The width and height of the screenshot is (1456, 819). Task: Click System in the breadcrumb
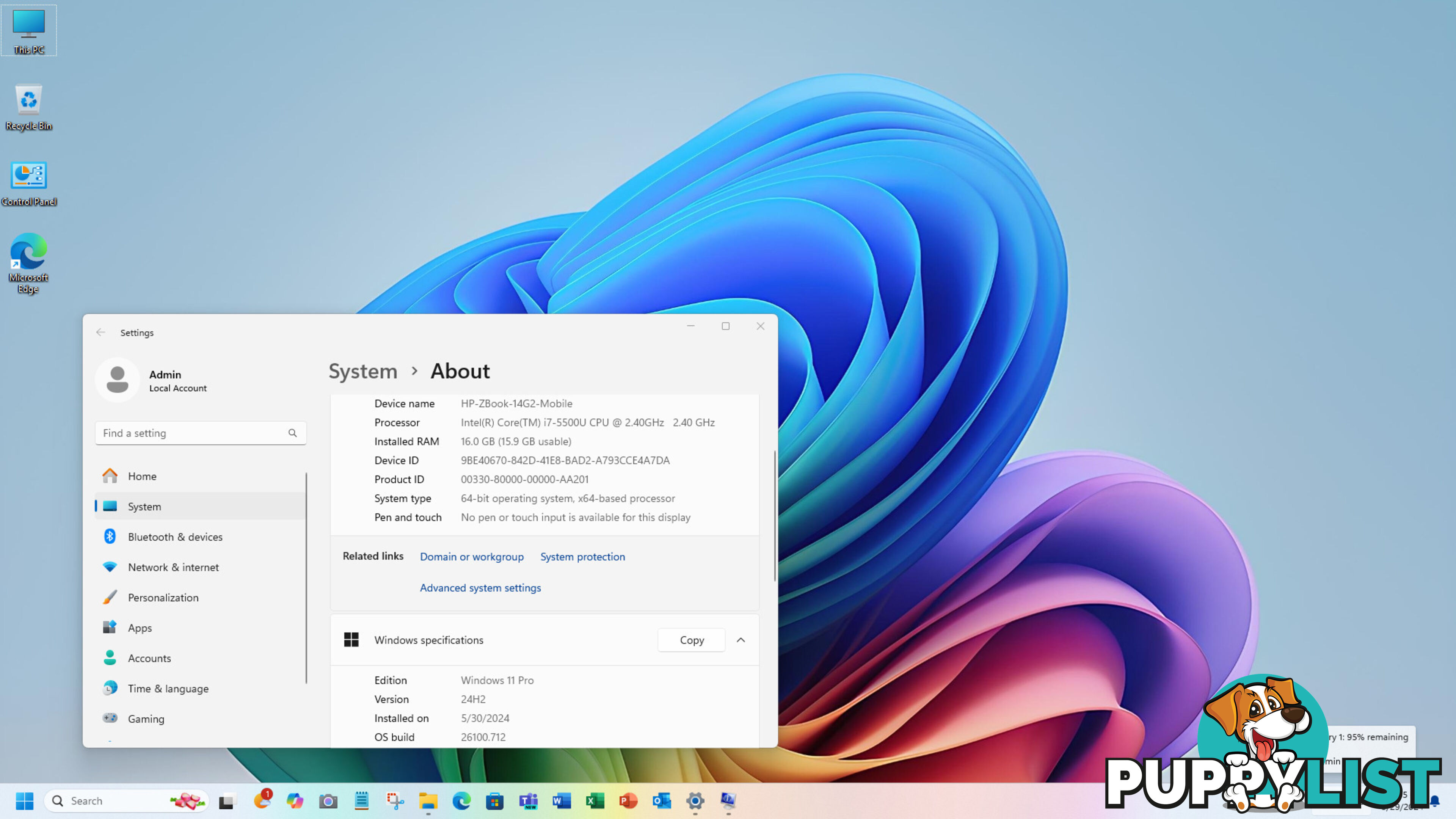363,371
